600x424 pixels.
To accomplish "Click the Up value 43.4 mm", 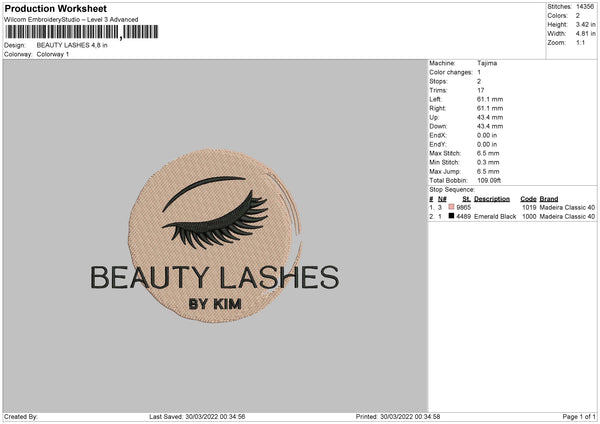I will [x=490, y=117].
